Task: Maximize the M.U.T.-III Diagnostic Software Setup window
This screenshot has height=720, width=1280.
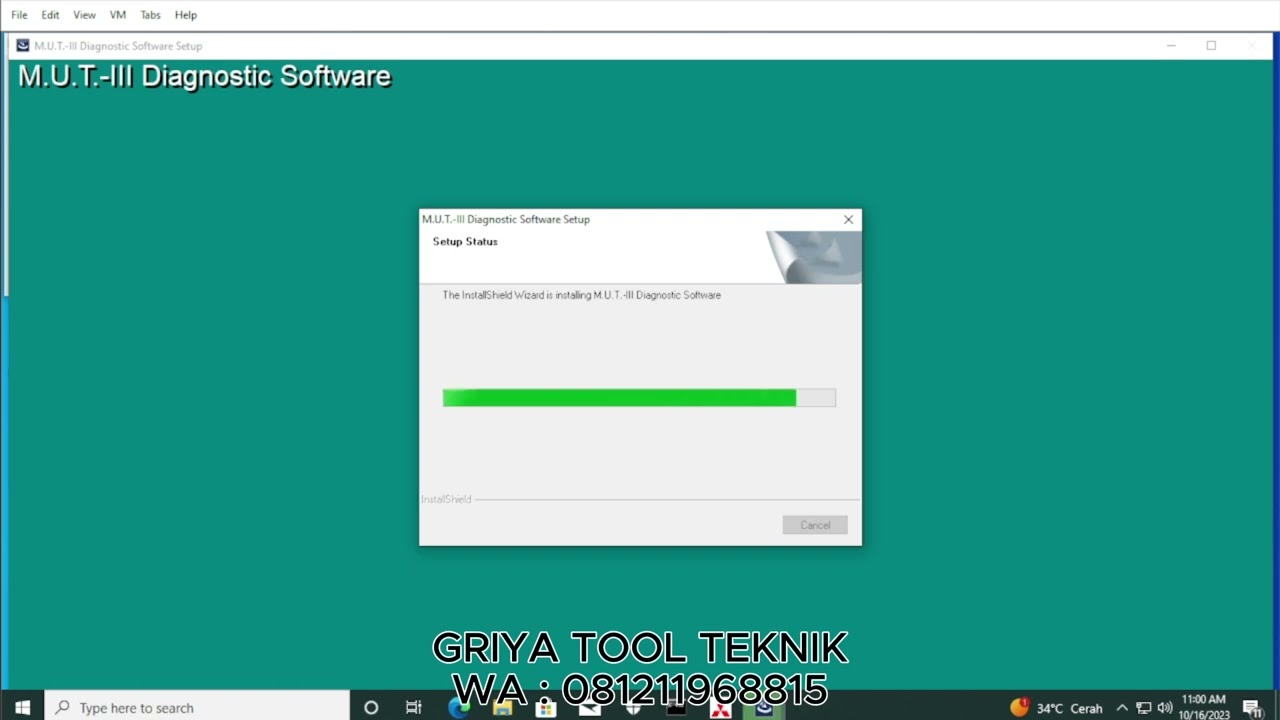Action: (x=1211, y=46)
